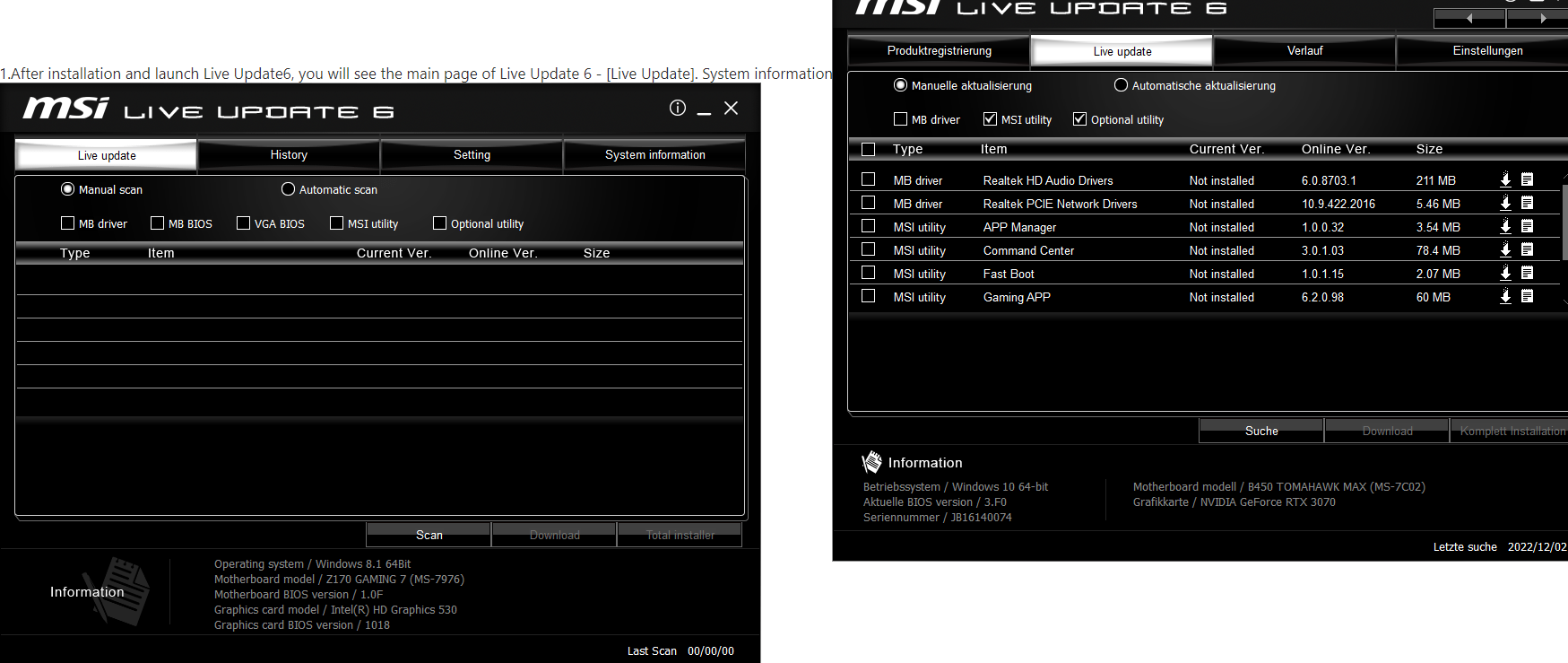This screenshot has height=663, width=1568.
Task: Check Optional utility in left window
Action: coord(439,222)
